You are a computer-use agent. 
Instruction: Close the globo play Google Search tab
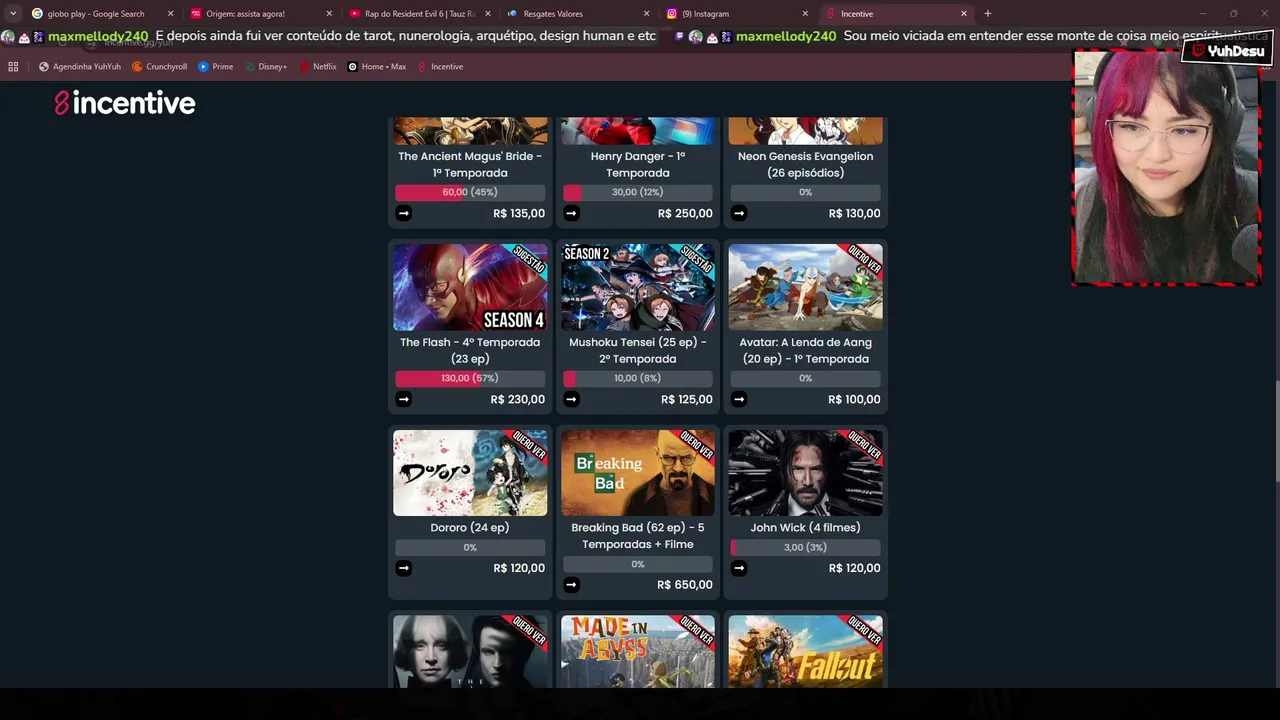tap(170, 14)
